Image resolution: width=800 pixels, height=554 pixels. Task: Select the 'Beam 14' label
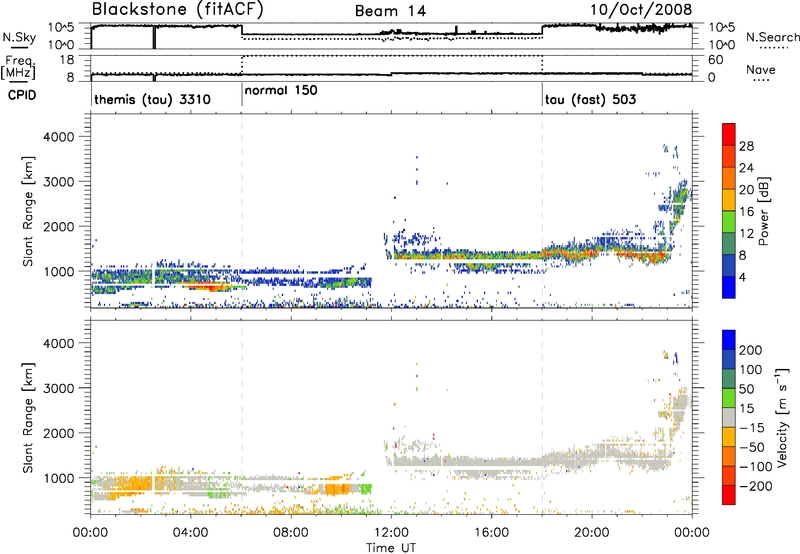pyautogui.click(x=390, y=11)
